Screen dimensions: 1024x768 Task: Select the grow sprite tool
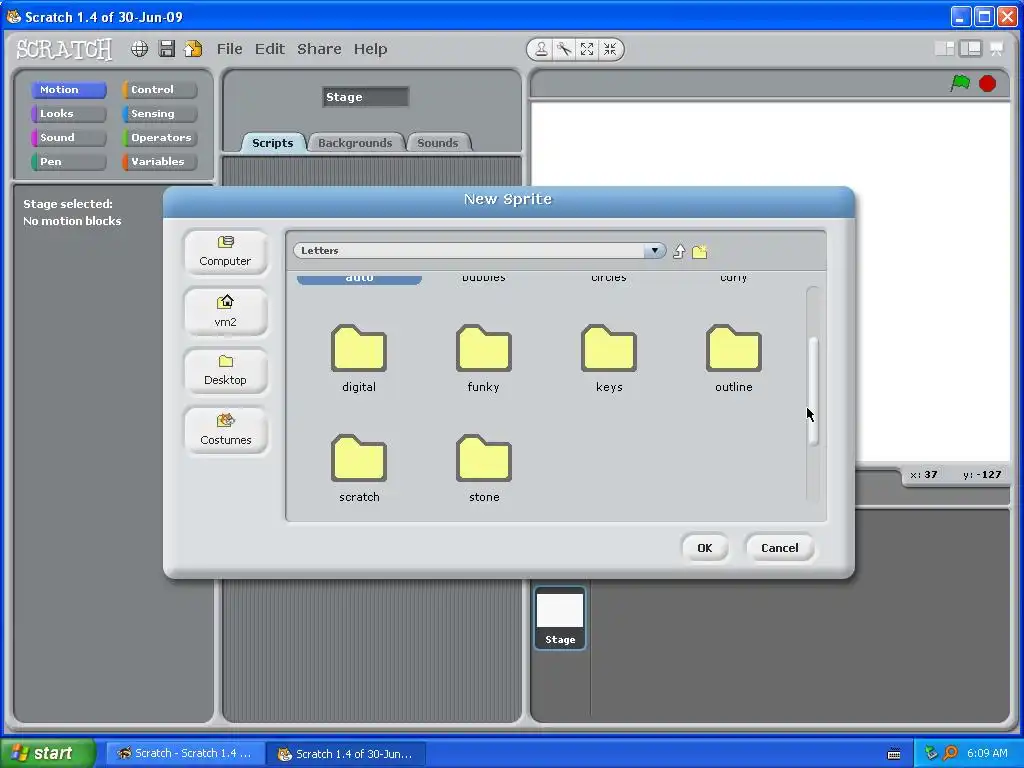[587, 49]
